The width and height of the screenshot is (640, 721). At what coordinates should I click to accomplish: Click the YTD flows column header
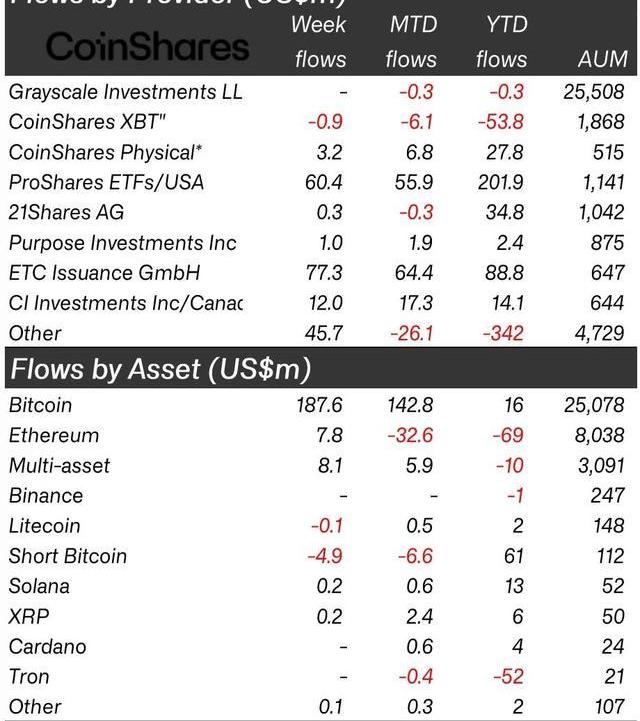501,41
